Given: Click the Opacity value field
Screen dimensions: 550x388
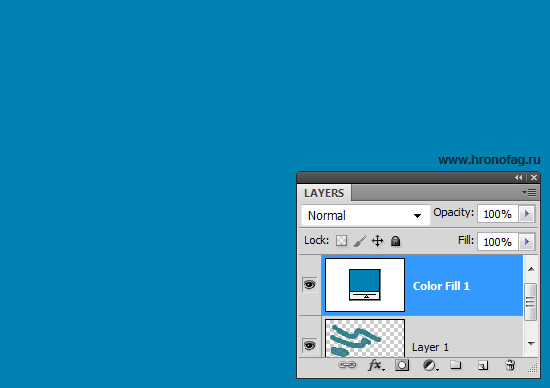Looking at the screenshot, I should [x=498, y=214].
